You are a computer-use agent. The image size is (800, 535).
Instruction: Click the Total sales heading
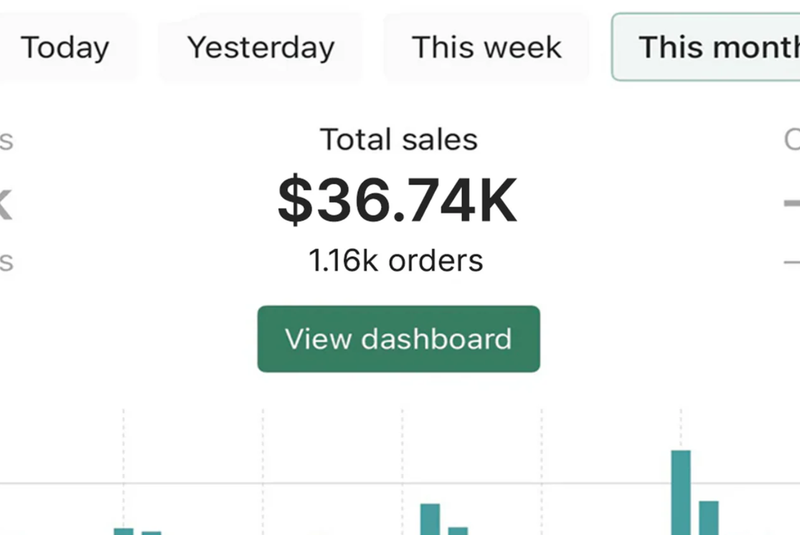pyautogui.click(x=398, y=139)
